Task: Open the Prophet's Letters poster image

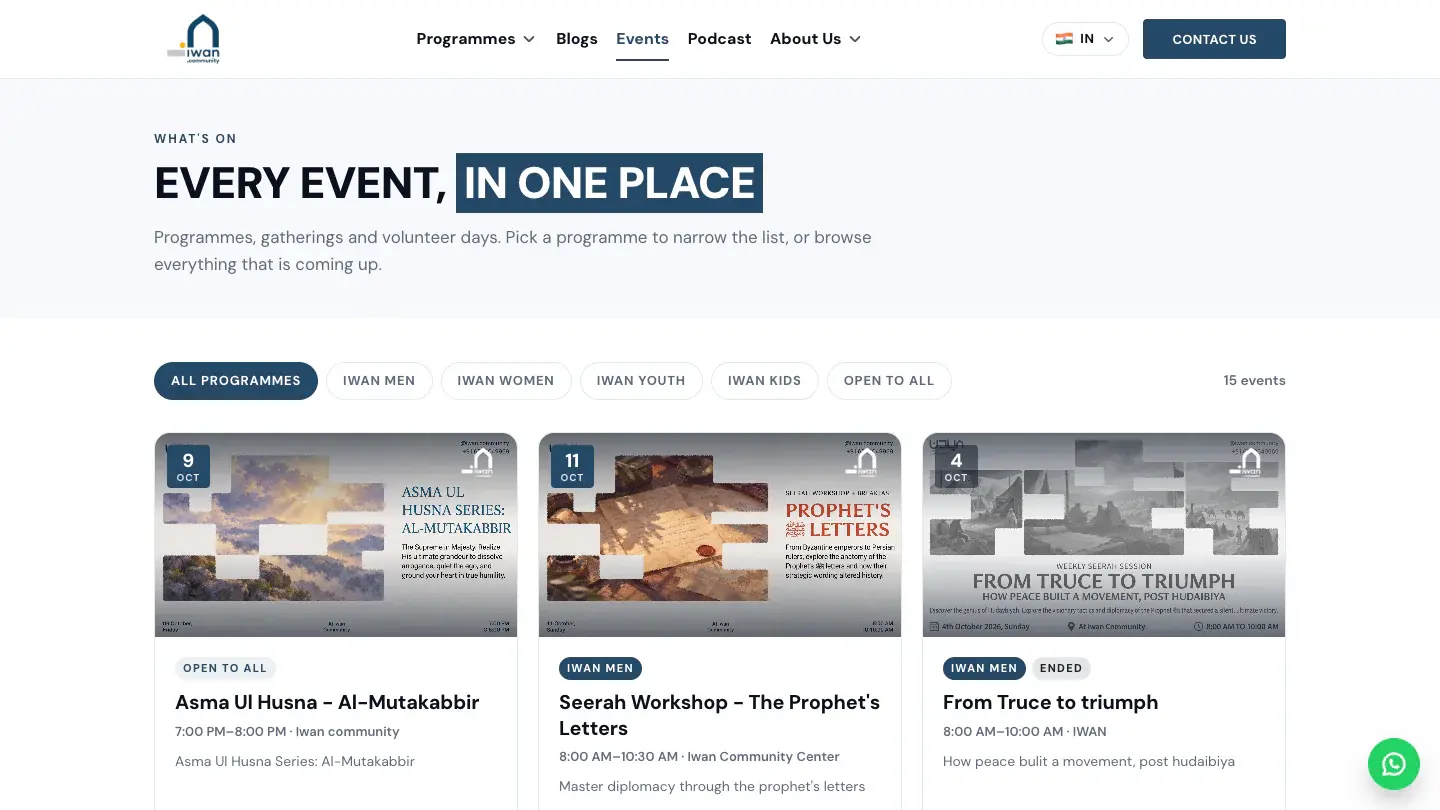Action: pyautogui.click(x=720, y=535)
